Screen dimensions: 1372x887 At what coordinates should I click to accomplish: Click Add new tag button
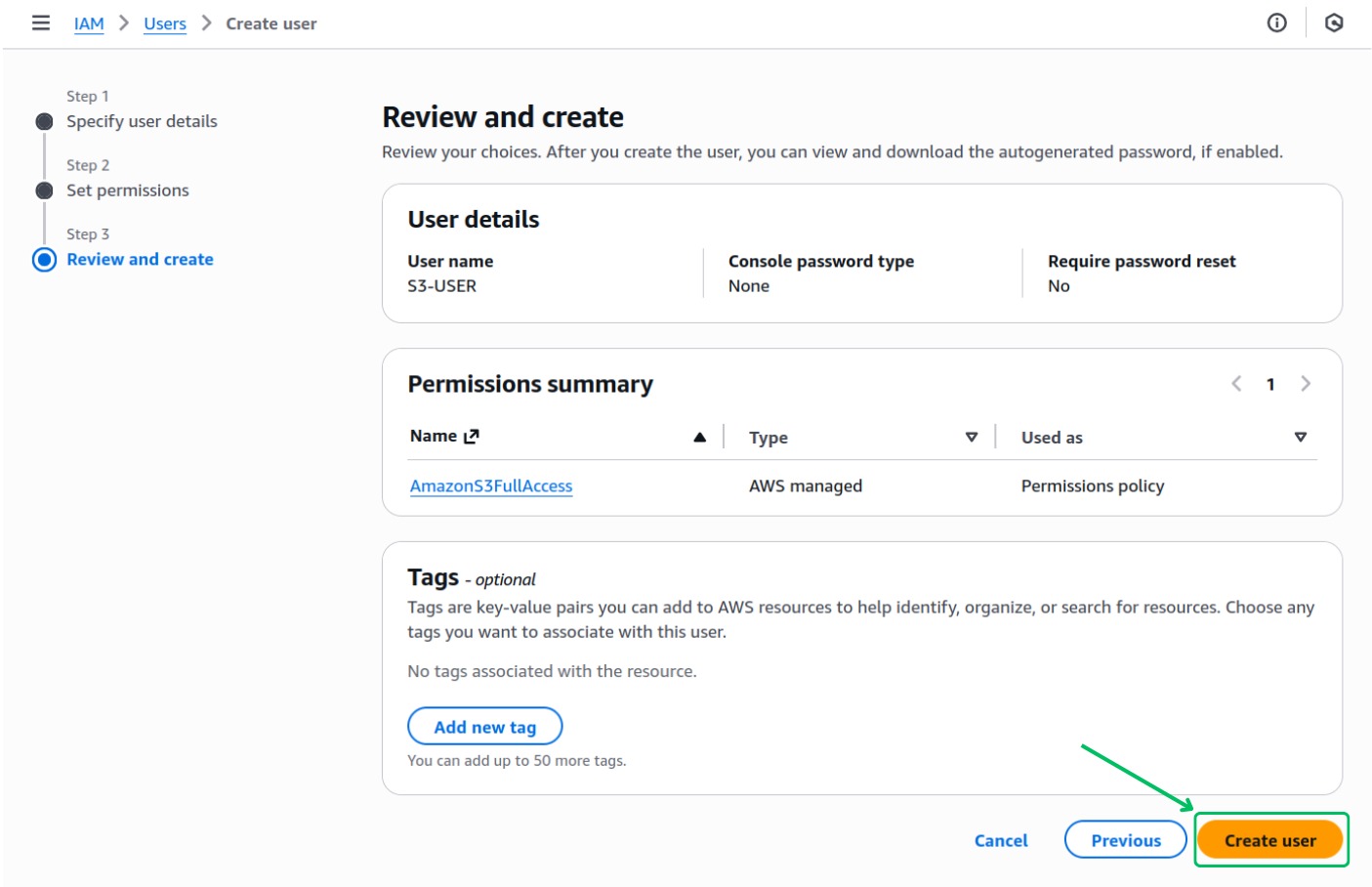(484, 727)
